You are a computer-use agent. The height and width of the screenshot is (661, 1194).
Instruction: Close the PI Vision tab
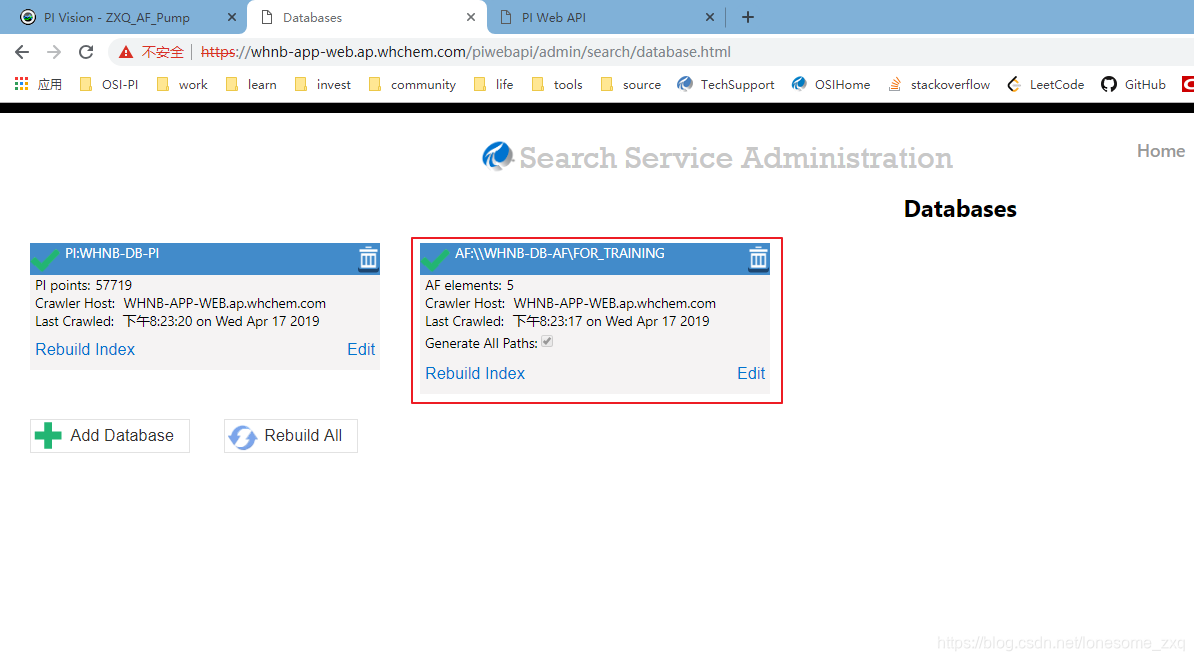click(x=231, y=17)
